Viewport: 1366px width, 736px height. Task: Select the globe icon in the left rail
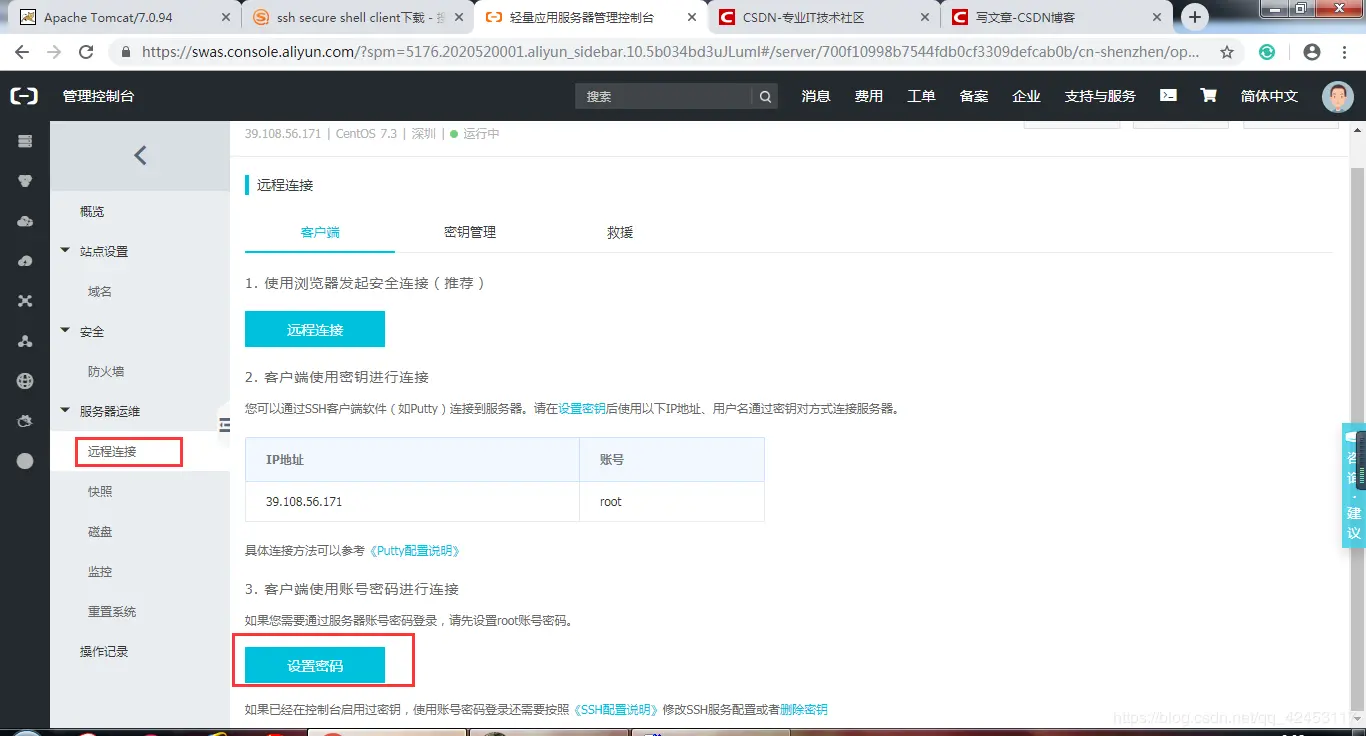click(x=24, y=381)
